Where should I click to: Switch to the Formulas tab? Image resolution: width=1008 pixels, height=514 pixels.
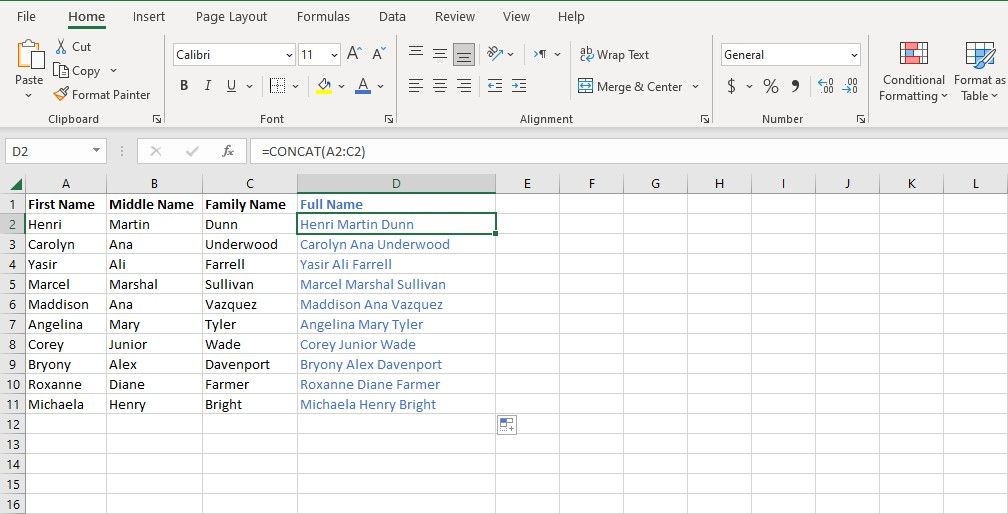(323, 17)
